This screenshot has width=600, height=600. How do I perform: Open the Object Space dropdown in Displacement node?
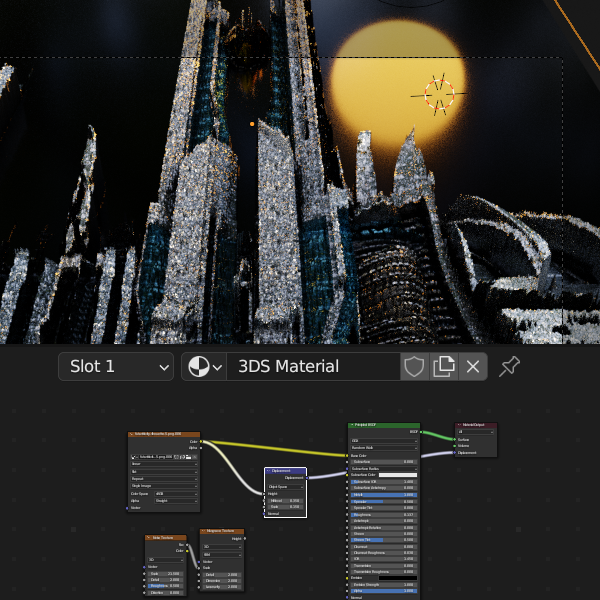(285, 487)
